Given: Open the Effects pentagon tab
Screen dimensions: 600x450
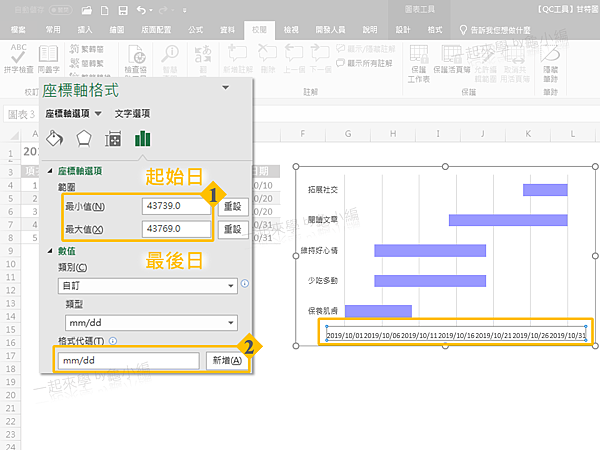Looking at the screenshot, I should click(84, 138).
